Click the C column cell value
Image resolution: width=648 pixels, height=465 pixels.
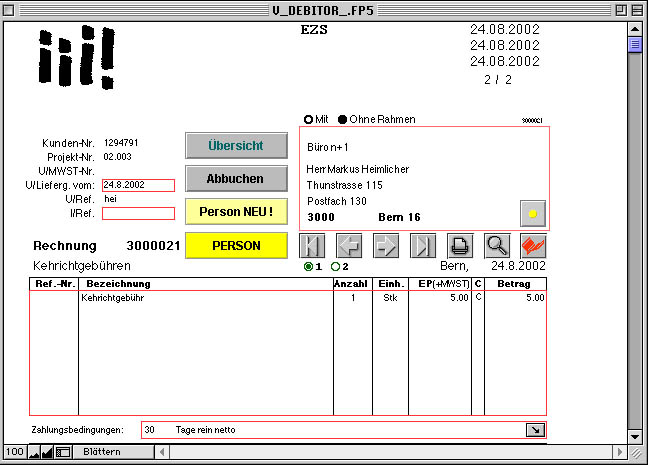478,297
